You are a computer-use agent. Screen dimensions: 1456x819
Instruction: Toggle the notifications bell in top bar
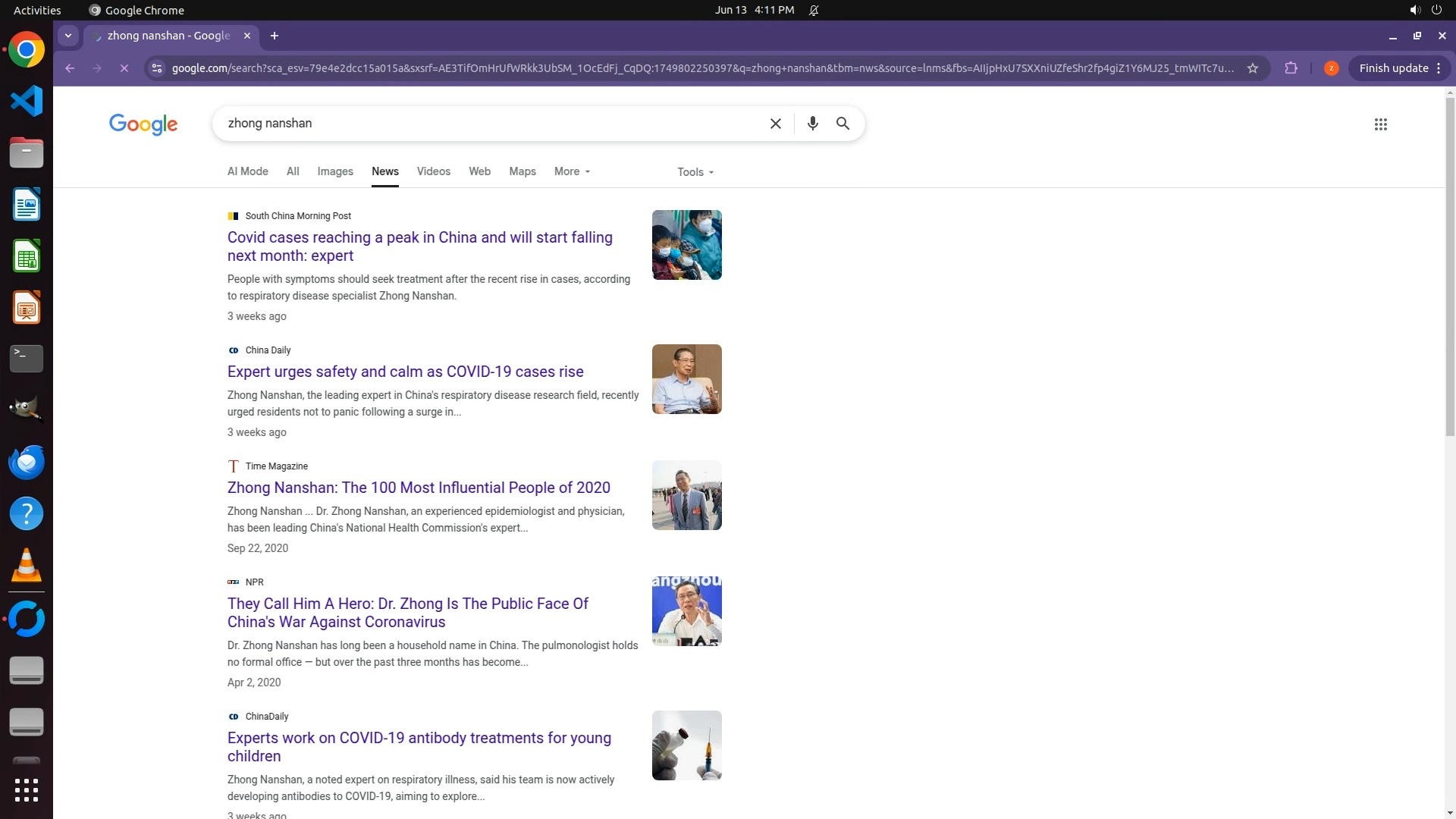[814, 11]
